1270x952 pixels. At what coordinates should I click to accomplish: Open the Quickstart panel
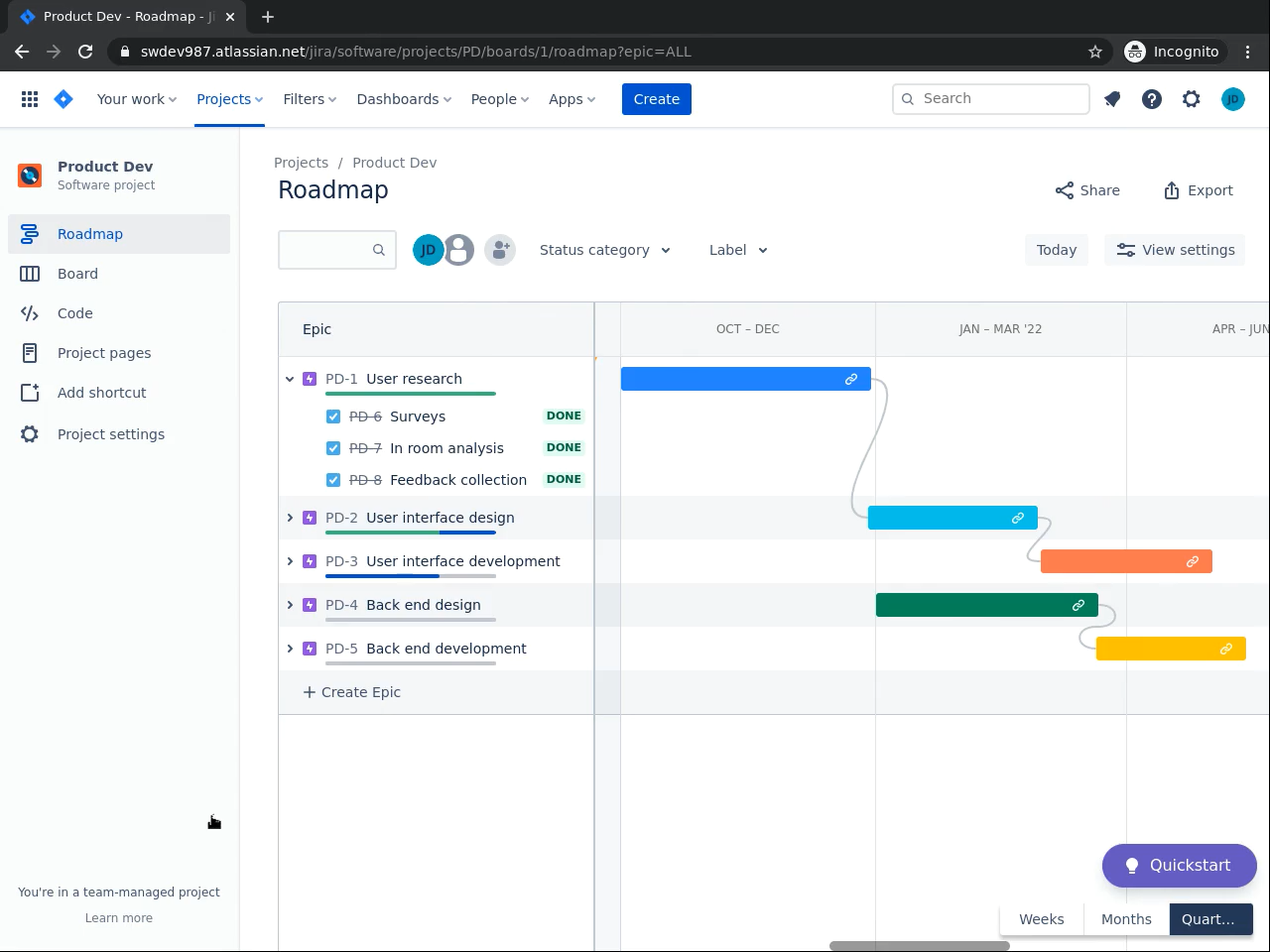1180,866
